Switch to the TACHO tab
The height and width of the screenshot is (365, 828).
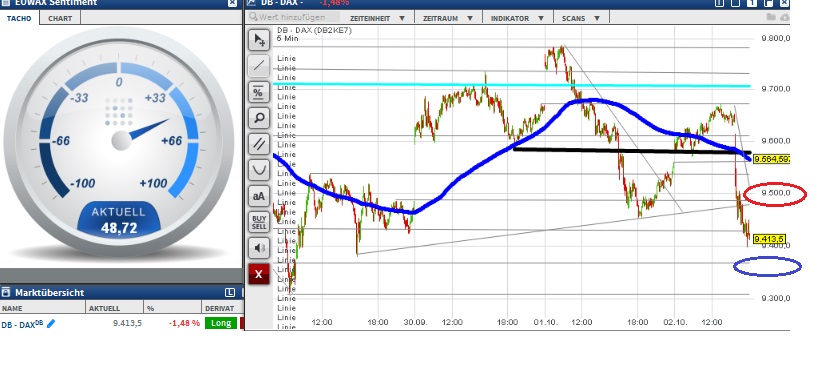tap(19, 18)
